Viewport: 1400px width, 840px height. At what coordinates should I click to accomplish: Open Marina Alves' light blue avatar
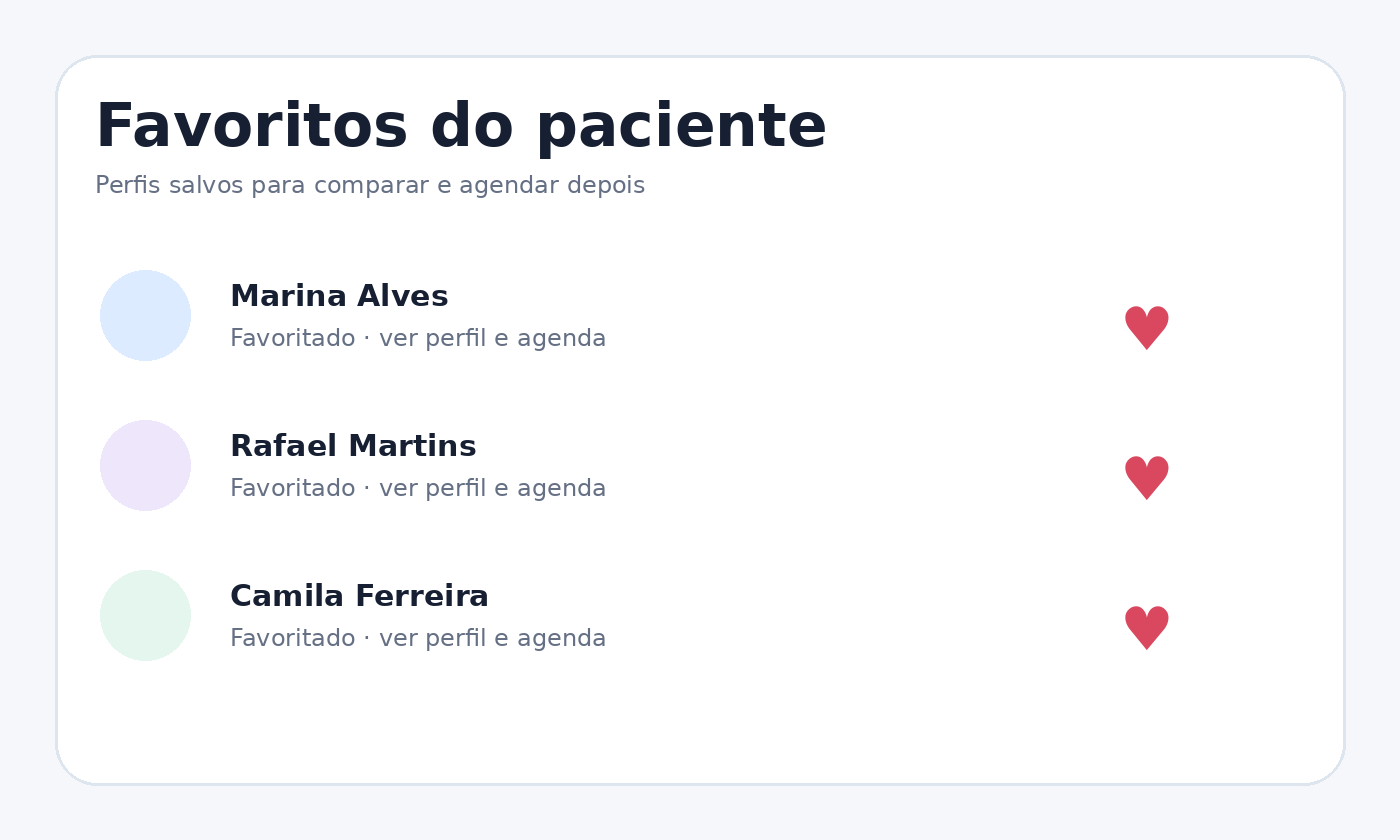click(145, 315)
